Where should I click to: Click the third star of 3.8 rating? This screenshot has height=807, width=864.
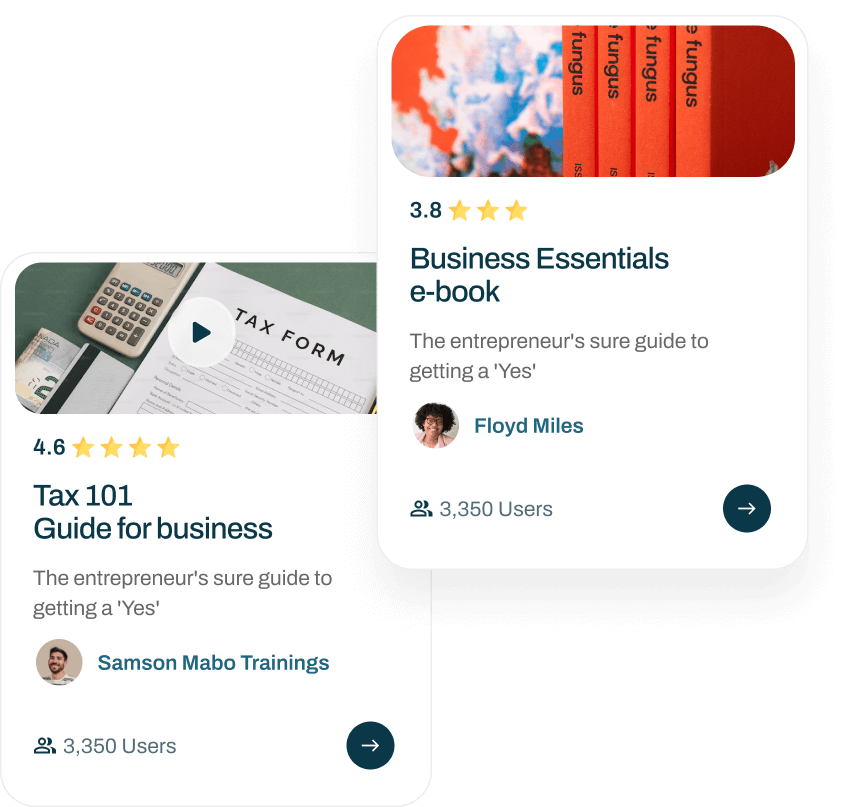pyautogui.click(x=516, y=210)
